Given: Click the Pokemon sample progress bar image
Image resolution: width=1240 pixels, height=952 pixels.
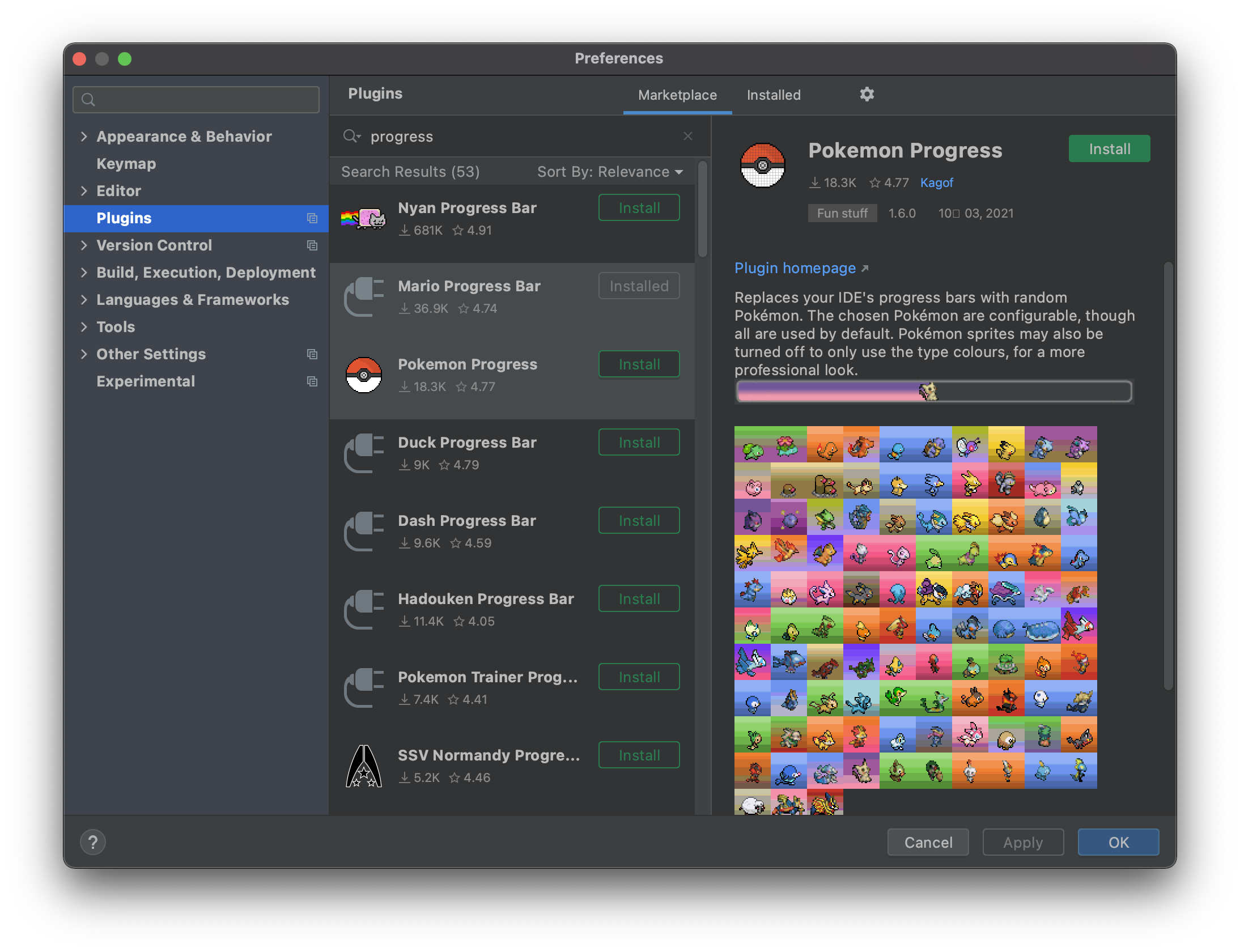Looking at the screenshot, I should pos(933,392).
